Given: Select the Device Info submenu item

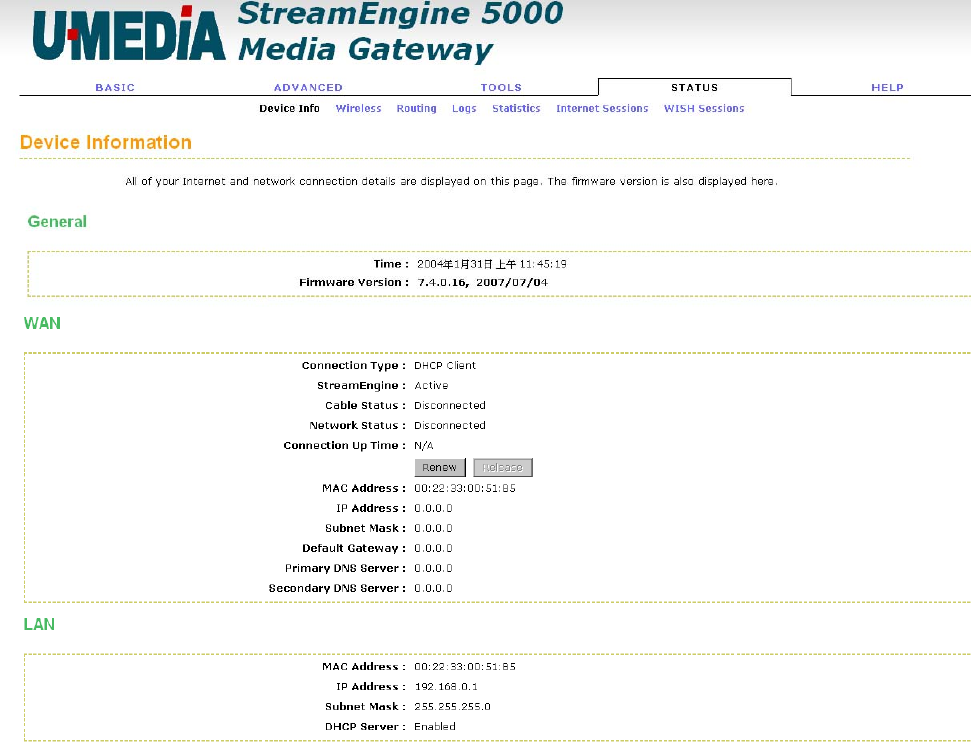Looking at the screenshot, I should (x=289, y=108).
